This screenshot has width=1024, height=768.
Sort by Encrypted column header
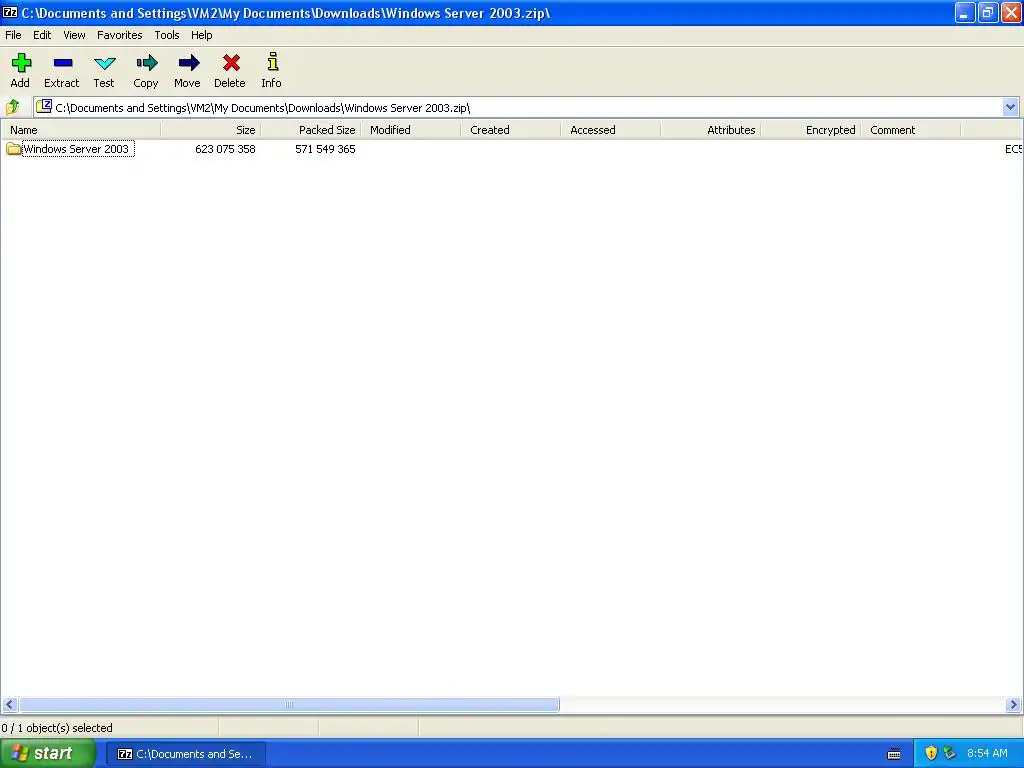point(810,130)
